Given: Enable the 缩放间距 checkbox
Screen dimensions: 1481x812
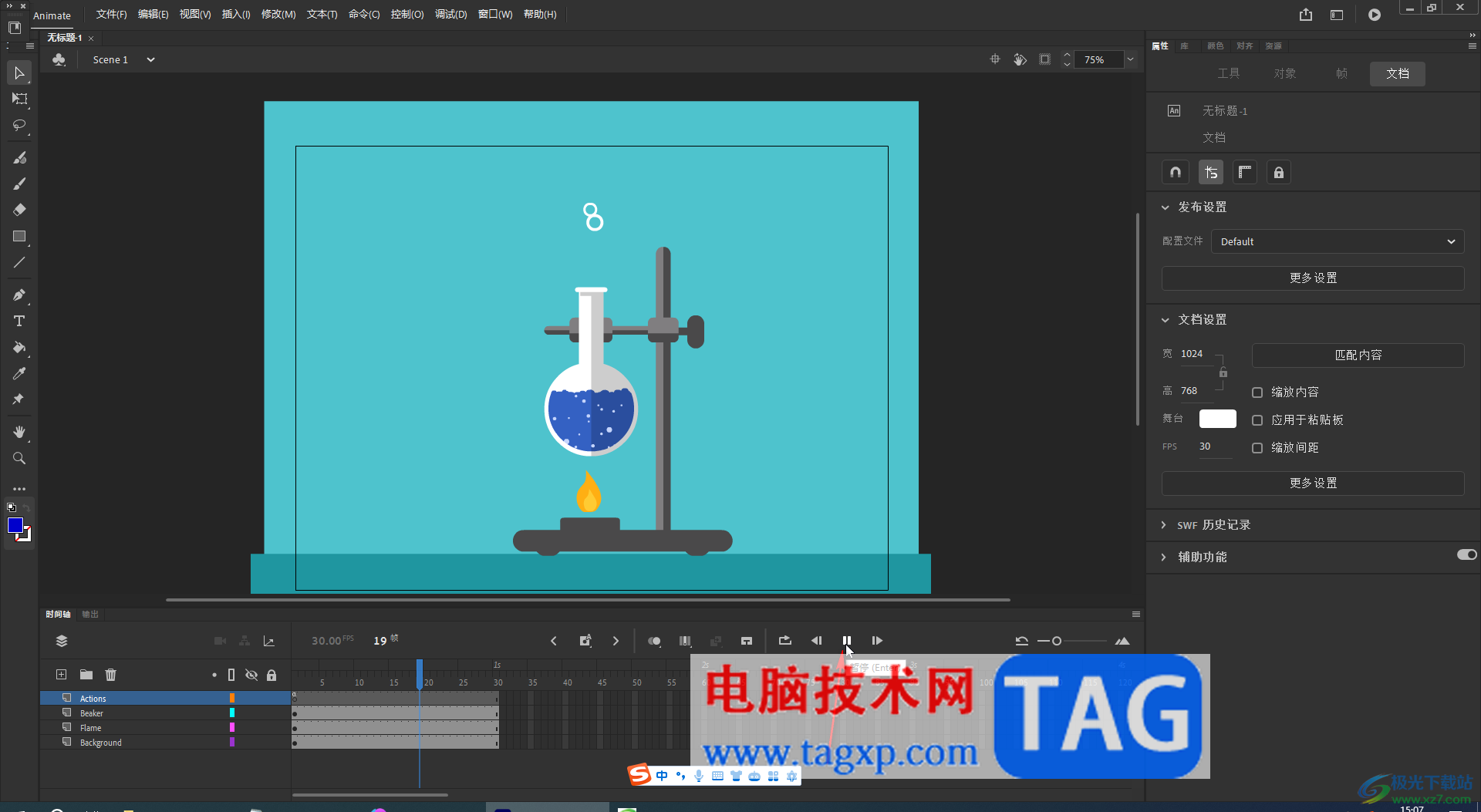Looking at the screenshot, I should [x=1257, y=448].
